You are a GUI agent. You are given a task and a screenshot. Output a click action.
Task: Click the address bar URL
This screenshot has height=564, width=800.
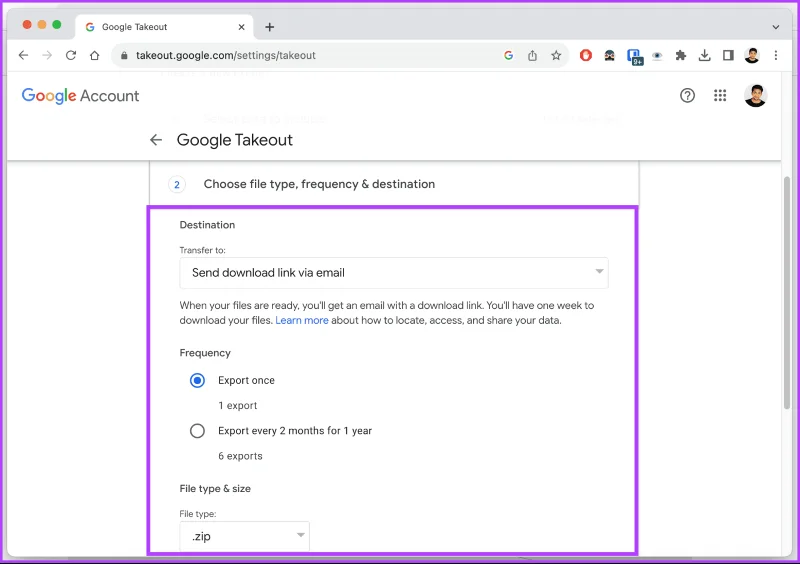point(226,55)
